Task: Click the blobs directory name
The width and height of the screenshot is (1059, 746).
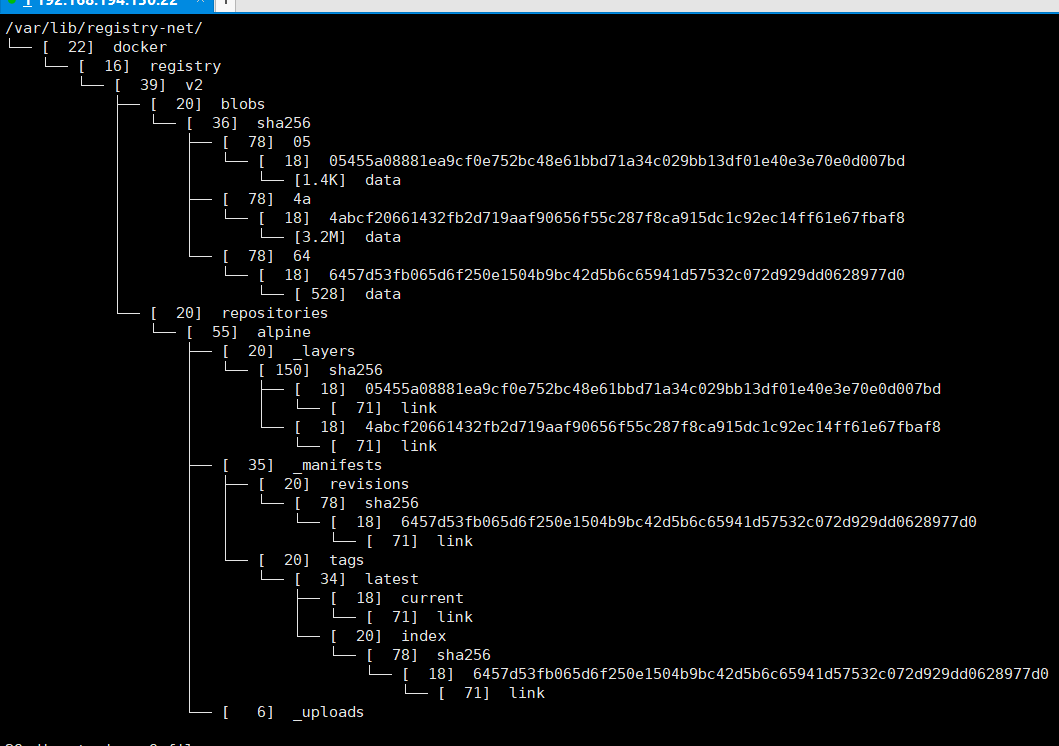Action: click(x=242, y=104)
